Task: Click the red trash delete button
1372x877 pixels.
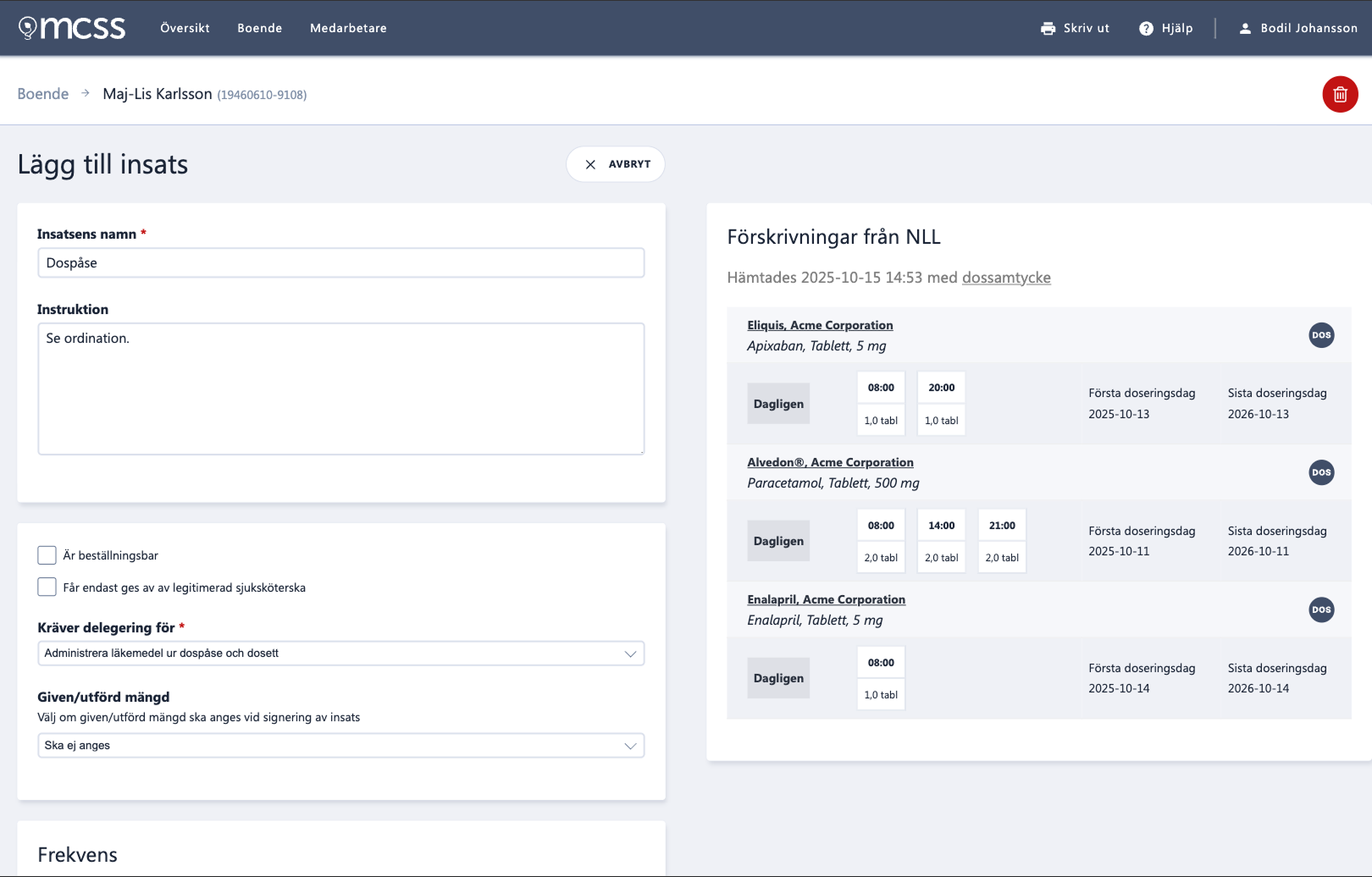Action: click(1340, 94)
